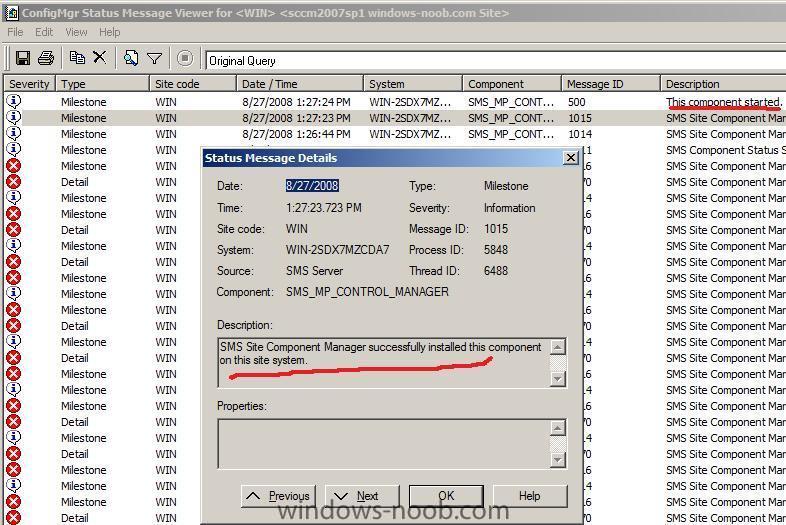Click 'SMS Component Status S' description cell
786x525 pixels.
[x=725, y=150]
